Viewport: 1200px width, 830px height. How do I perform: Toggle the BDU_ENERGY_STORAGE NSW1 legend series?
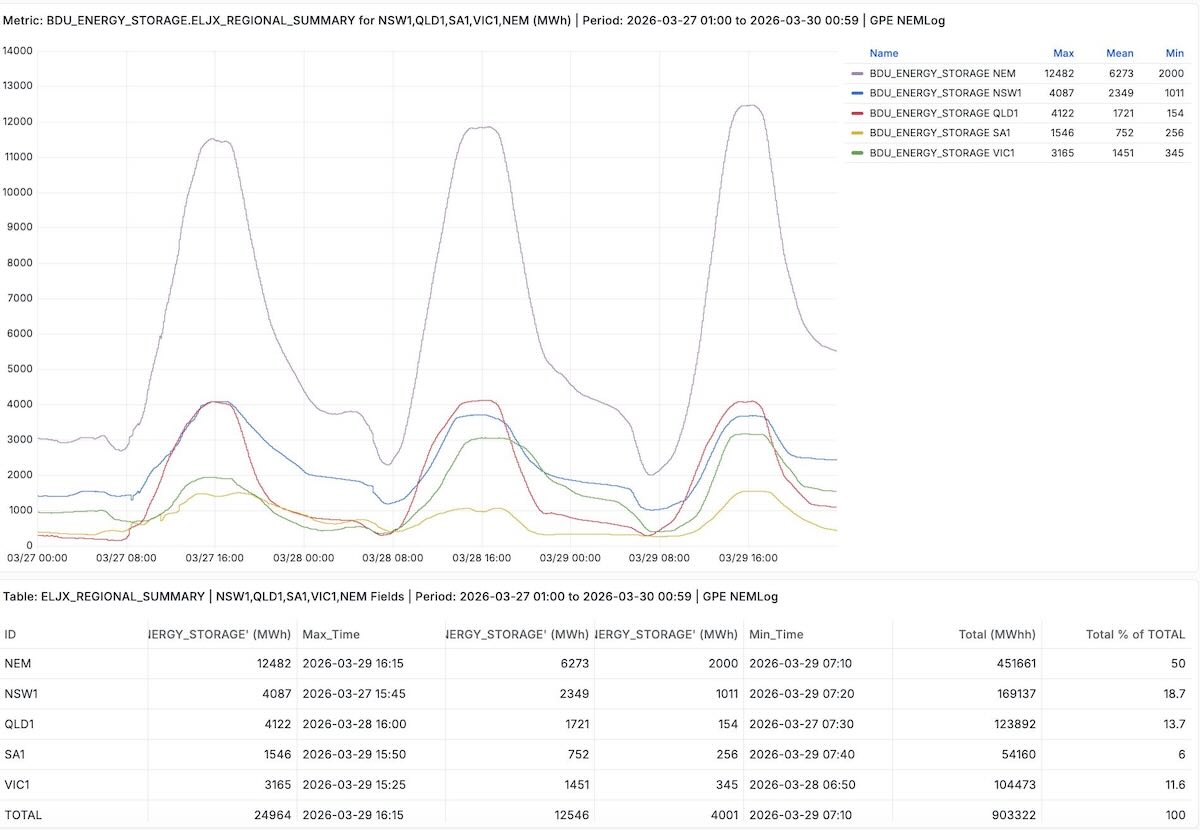click(945, 93)
